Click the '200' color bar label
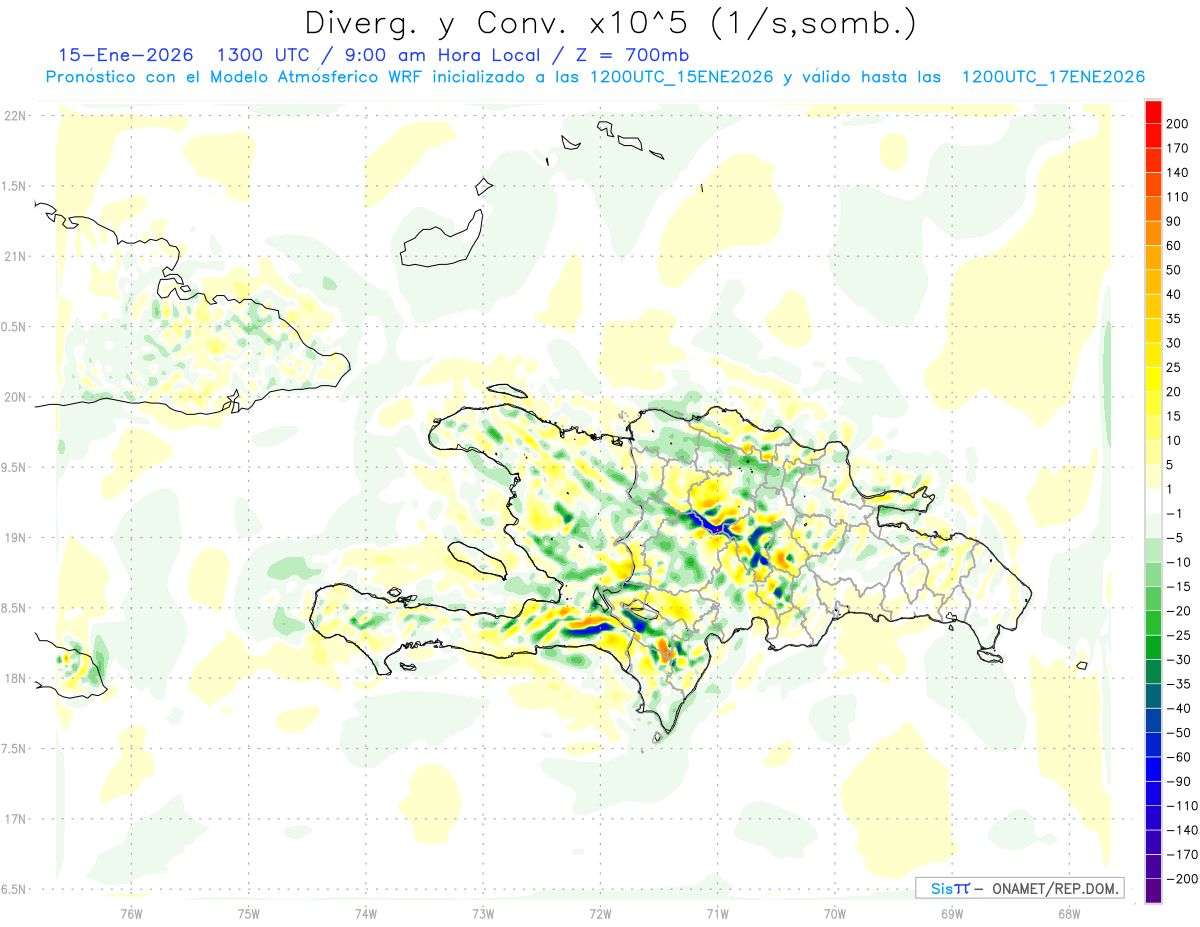This screenshot has height=927, width=1200. click(1176, 124)
